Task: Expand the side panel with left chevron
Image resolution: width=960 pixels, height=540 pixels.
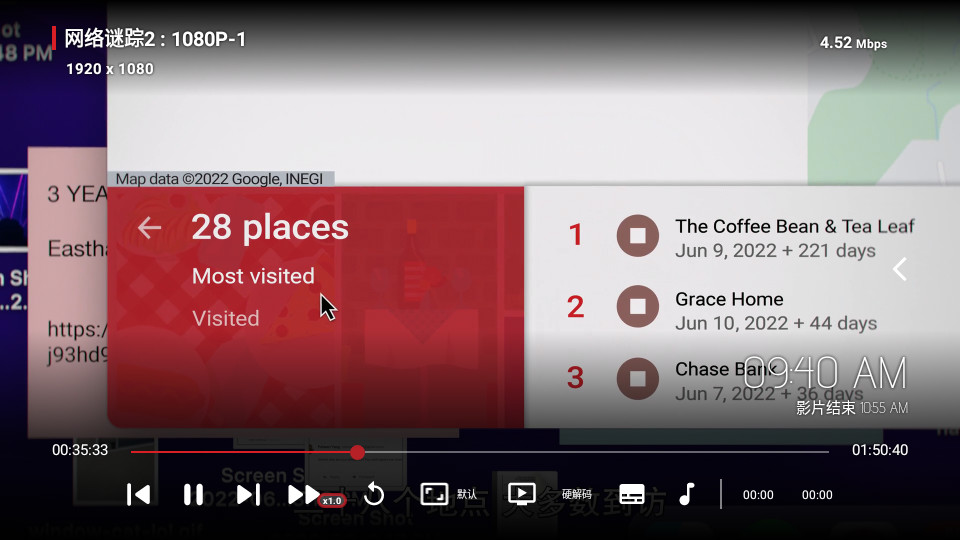Action: [900, 269]
